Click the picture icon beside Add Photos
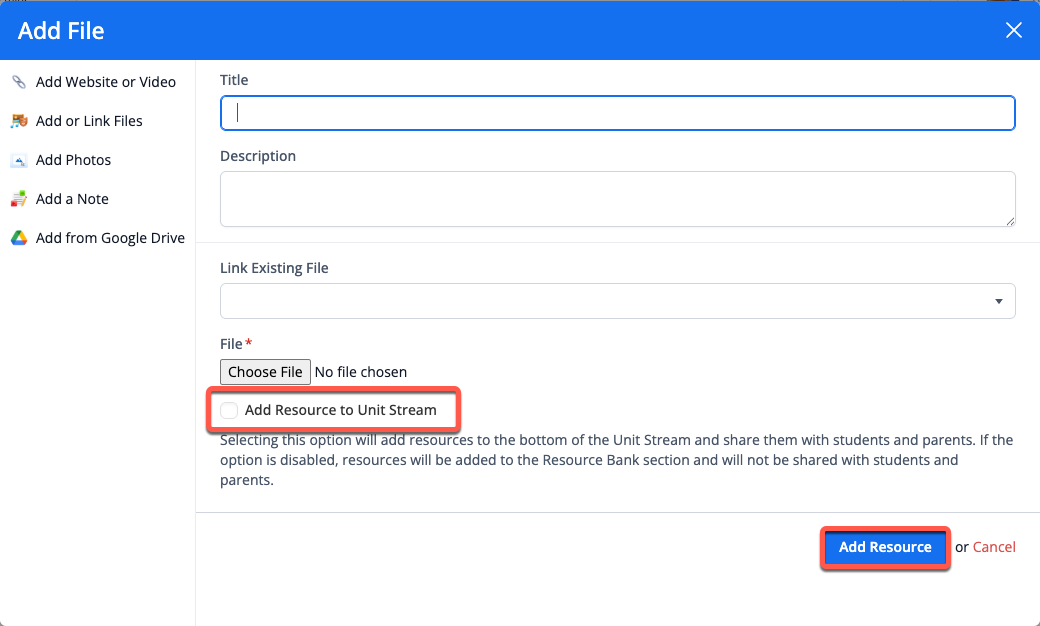This screenshot has height=626, width=1040. tap(19, 160)
